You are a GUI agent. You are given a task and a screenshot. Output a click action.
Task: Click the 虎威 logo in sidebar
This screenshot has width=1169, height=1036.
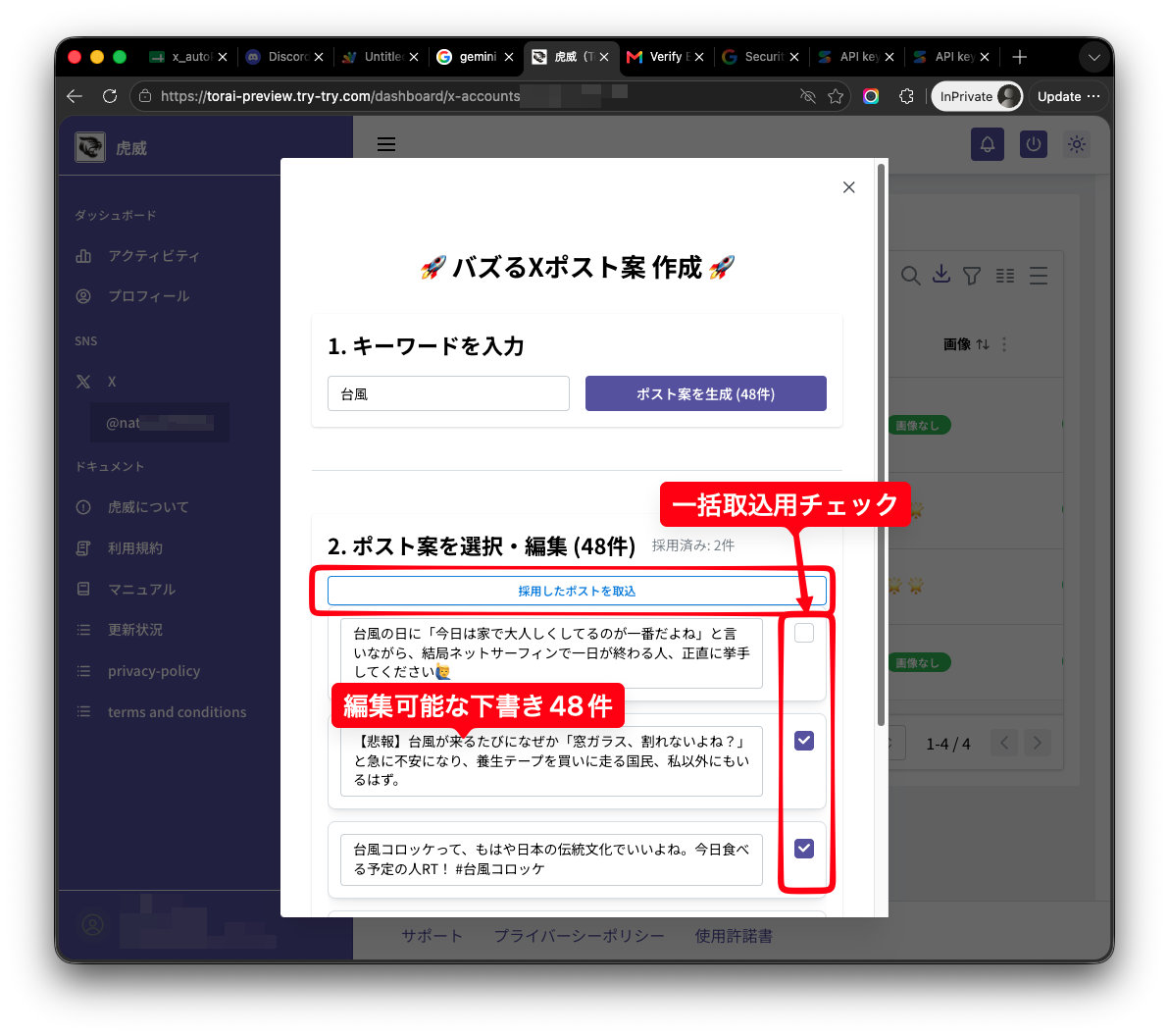[90, 148]
